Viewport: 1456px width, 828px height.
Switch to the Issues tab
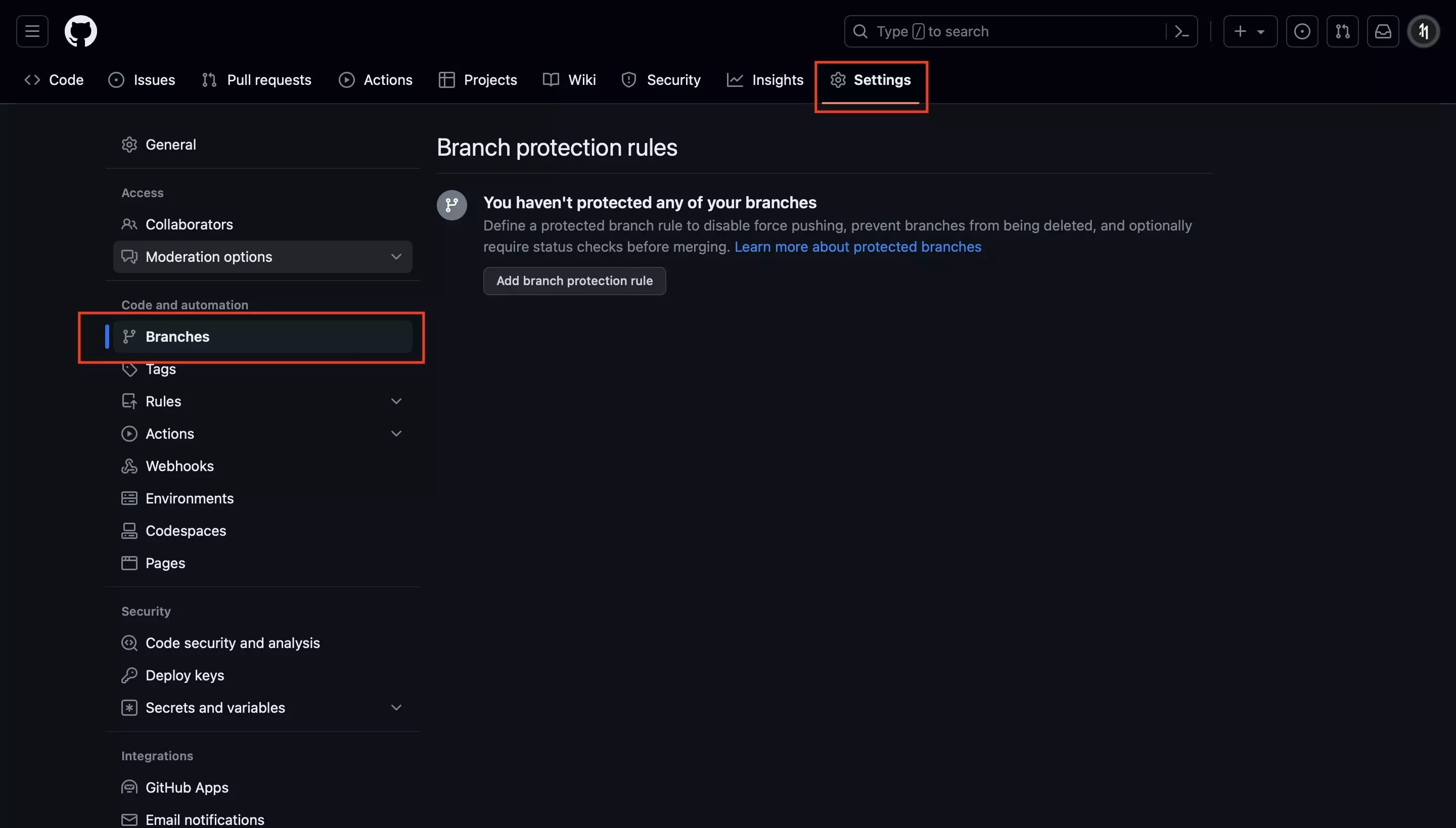pos(142,80)
